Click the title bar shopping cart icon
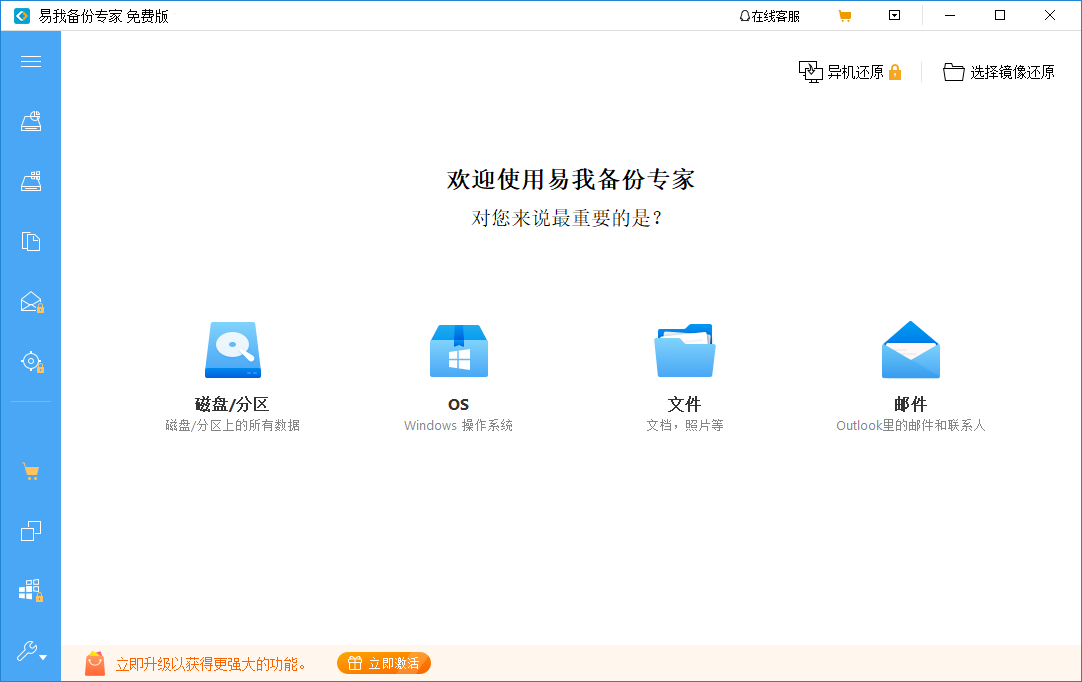 tap(845, 16)
